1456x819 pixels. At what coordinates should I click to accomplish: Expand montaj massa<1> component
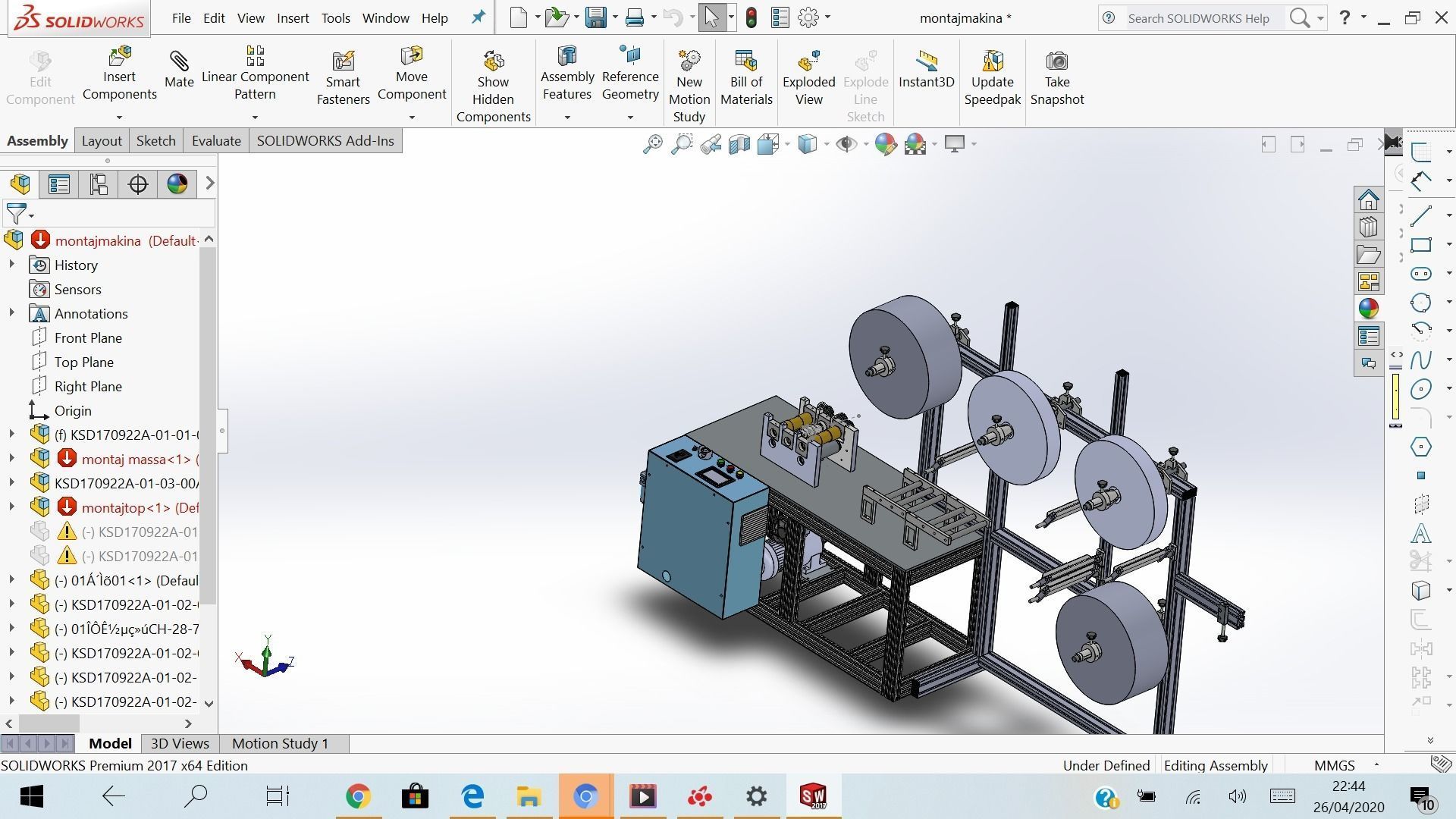tap(11, 459)
